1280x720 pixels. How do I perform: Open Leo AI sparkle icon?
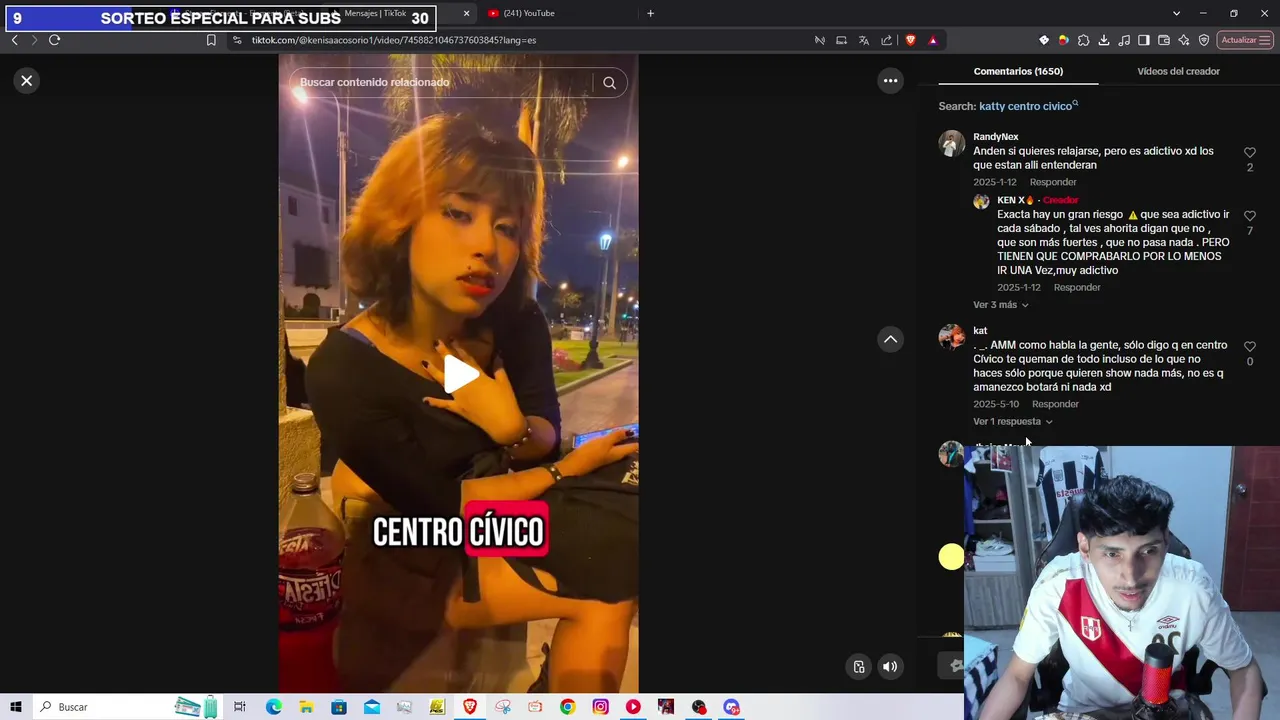tap(1184, 40)
